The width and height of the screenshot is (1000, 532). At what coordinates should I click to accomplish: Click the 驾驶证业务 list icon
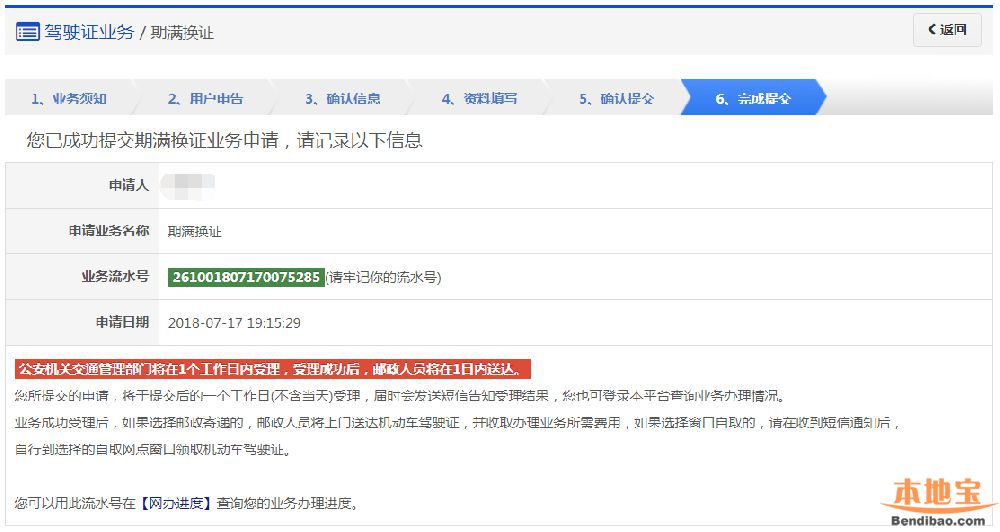click(x=27, y=32)
